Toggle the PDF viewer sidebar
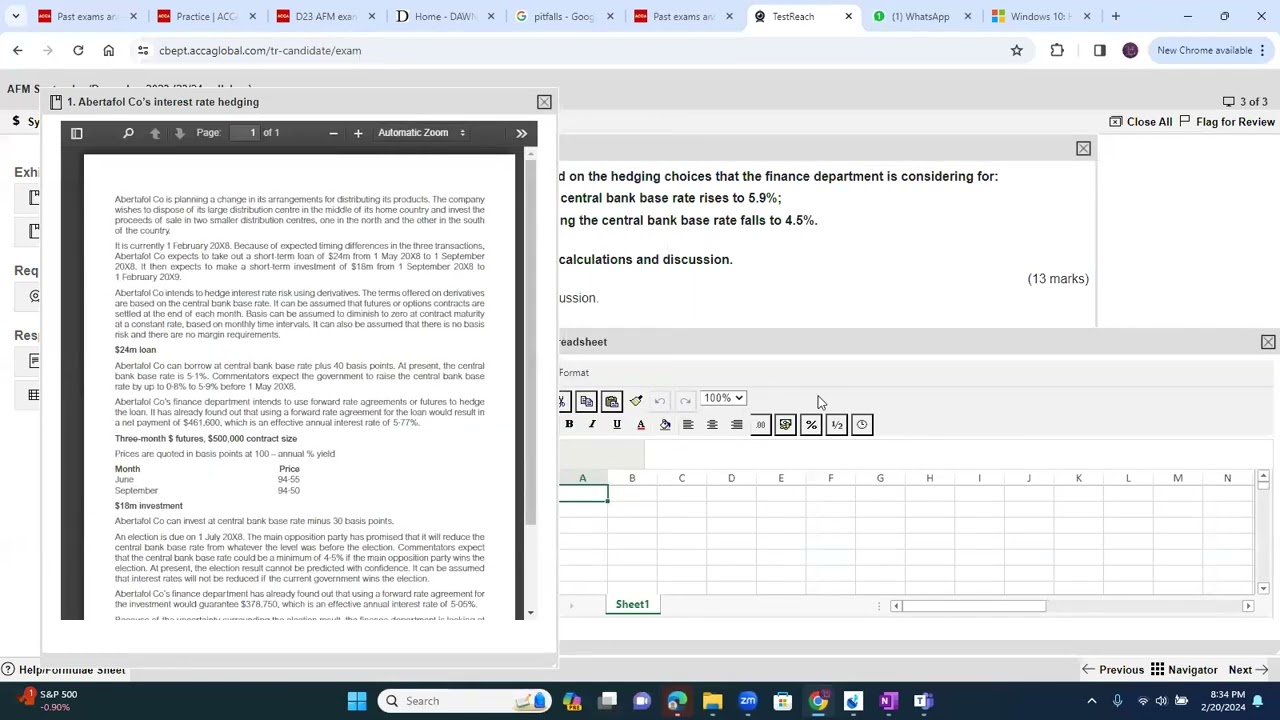This screenshot has height=720, width=1280. pyautogui.click(x=76, y=133)
